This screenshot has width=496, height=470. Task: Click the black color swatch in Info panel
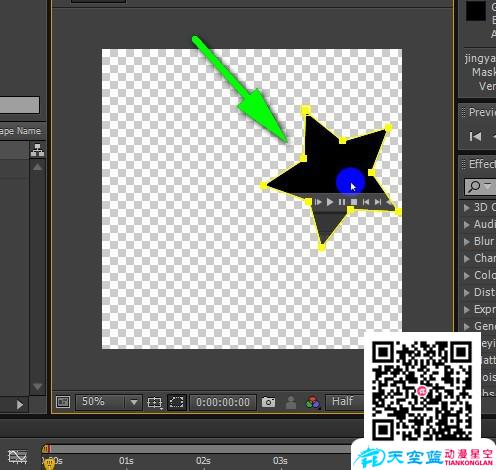476,11
